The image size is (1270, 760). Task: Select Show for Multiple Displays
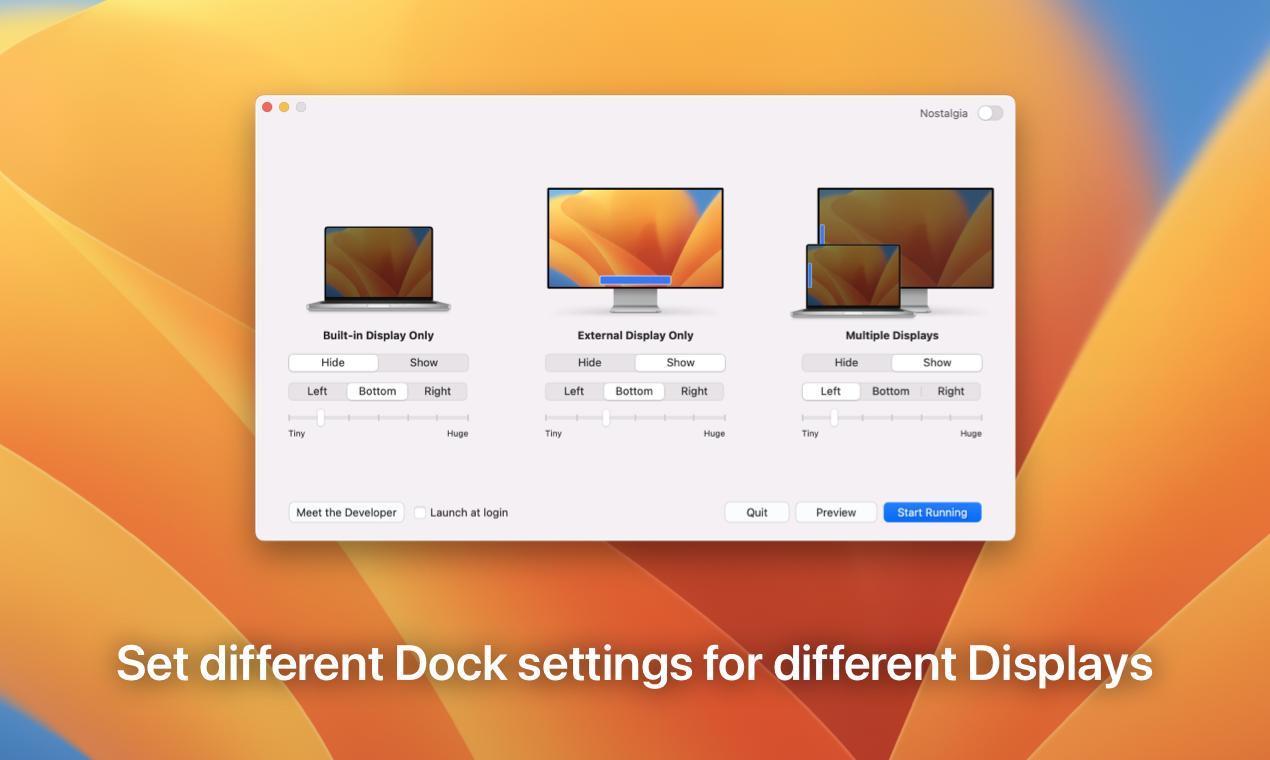pyautogui.click(x=937, y=363)
